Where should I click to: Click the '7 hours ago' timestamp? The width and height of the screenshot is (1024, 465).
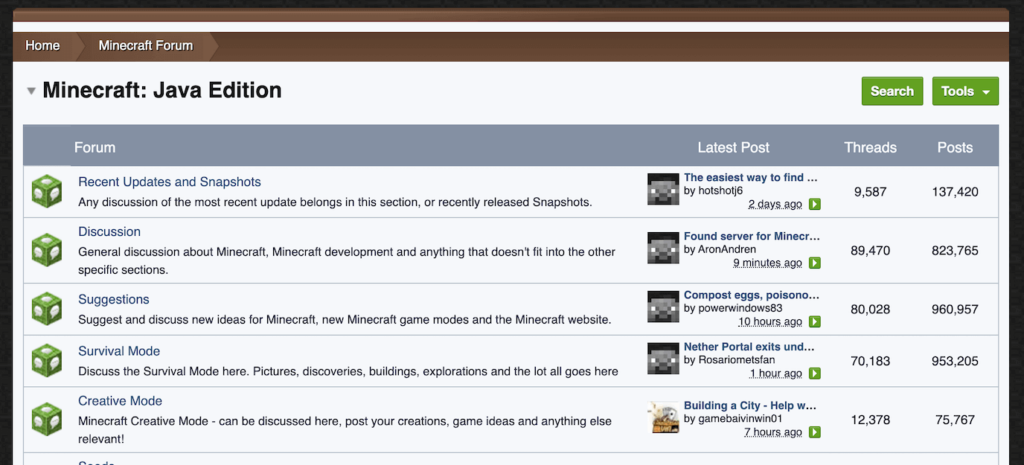click(x=773, y=432)
